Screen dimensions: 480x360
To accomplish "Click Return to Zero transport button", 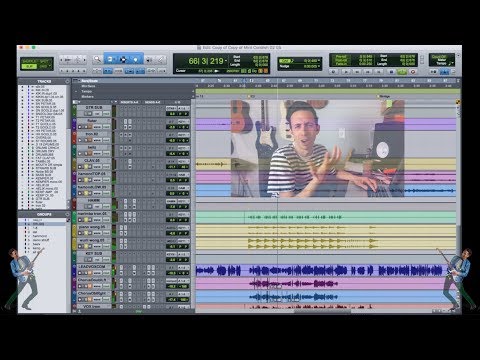I will (x=346, y=72).
